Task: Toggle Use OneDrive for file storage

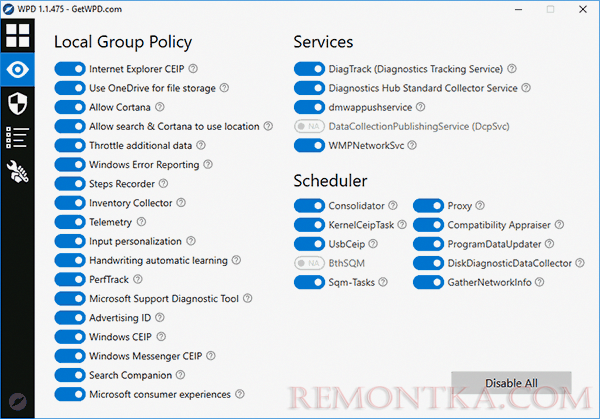Action: pyautogui.click(x=69, y=88)
